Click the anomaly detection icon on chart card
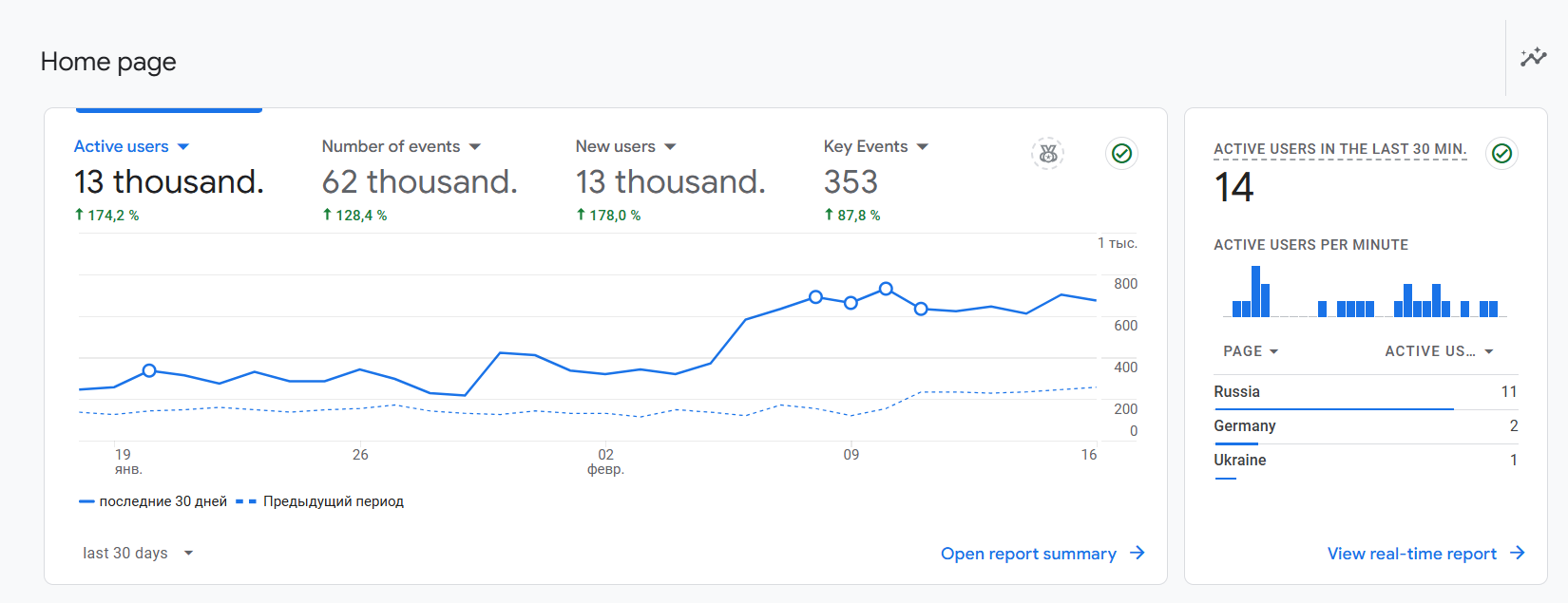Screen dimensions: 1568x603 click(1047, 153)
